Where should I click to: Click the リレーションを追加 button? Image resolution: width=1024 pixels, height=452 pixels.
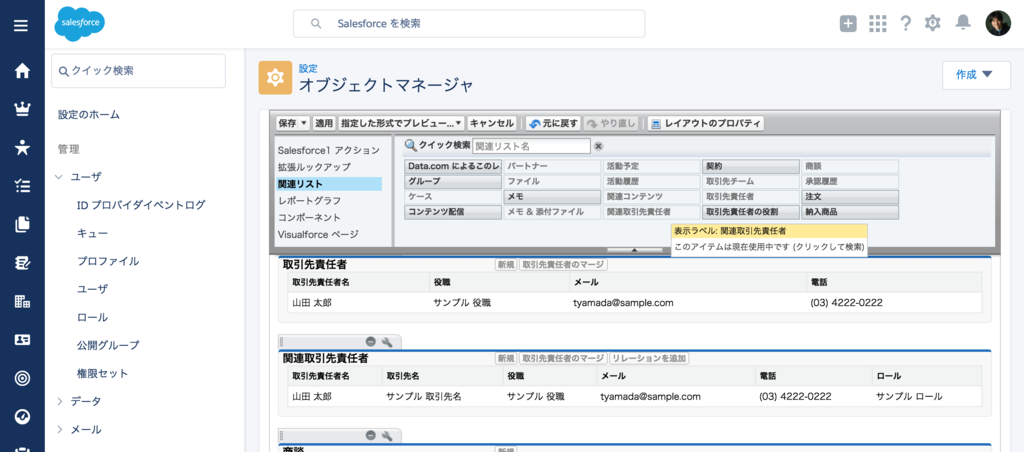(x=649, y=359)
